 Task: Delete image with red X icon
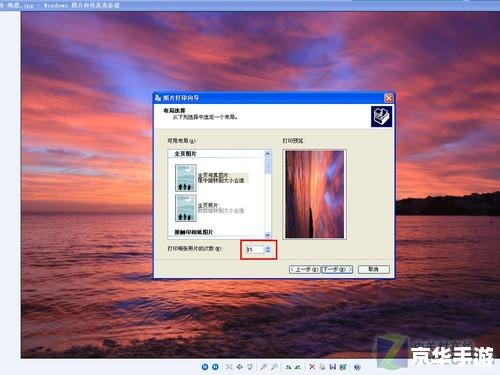312,367
